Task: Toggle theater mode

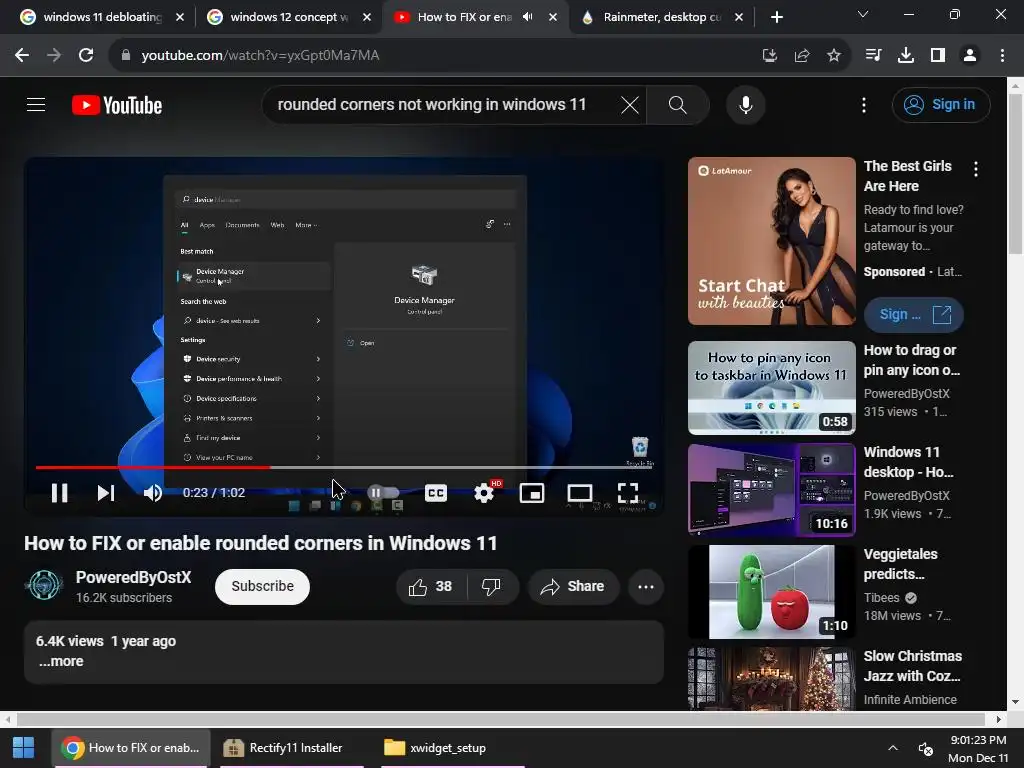Action: click(579, 492)
